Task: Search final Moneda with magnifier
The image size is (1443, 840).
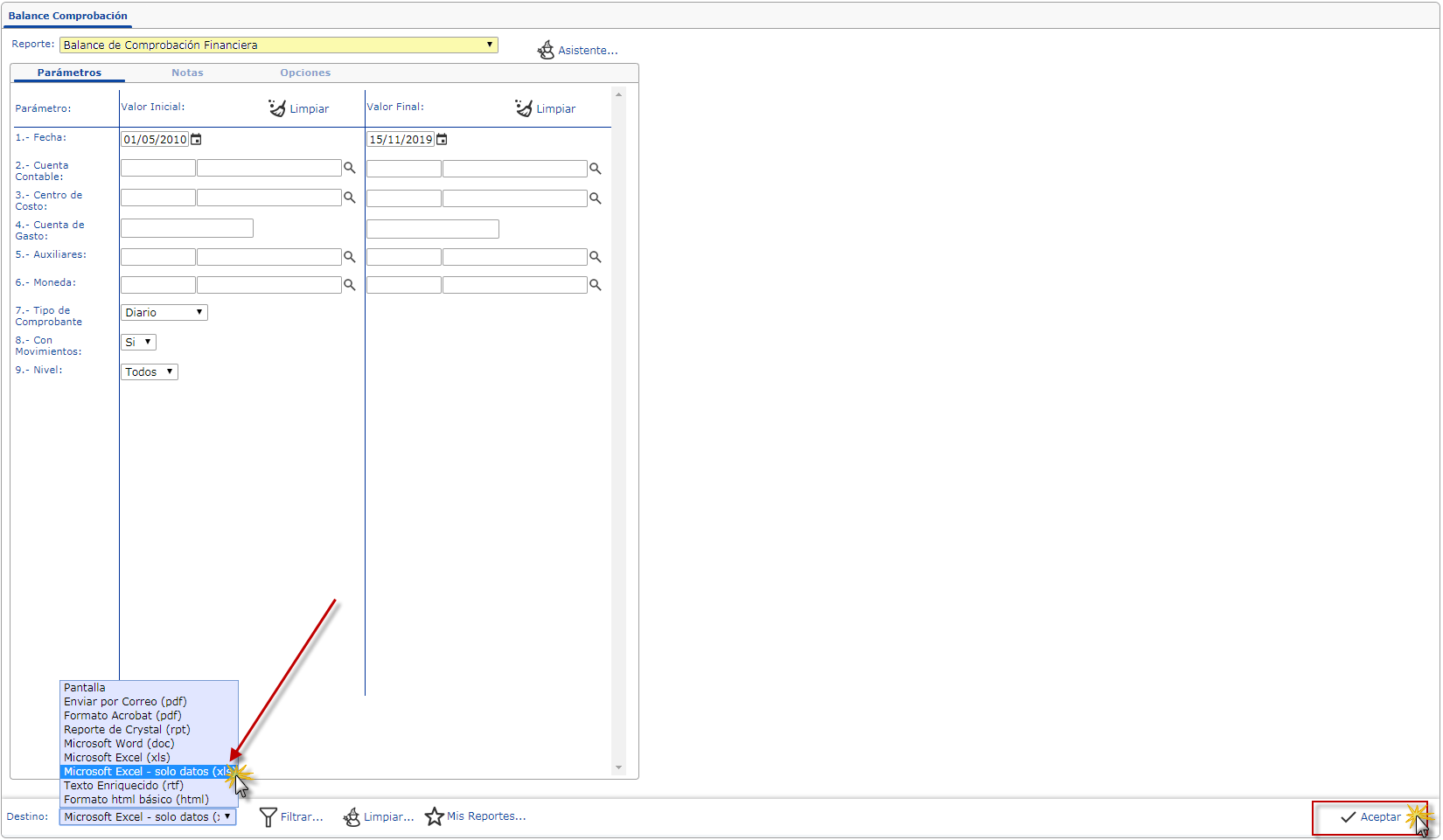Action: tap(596, 285)
